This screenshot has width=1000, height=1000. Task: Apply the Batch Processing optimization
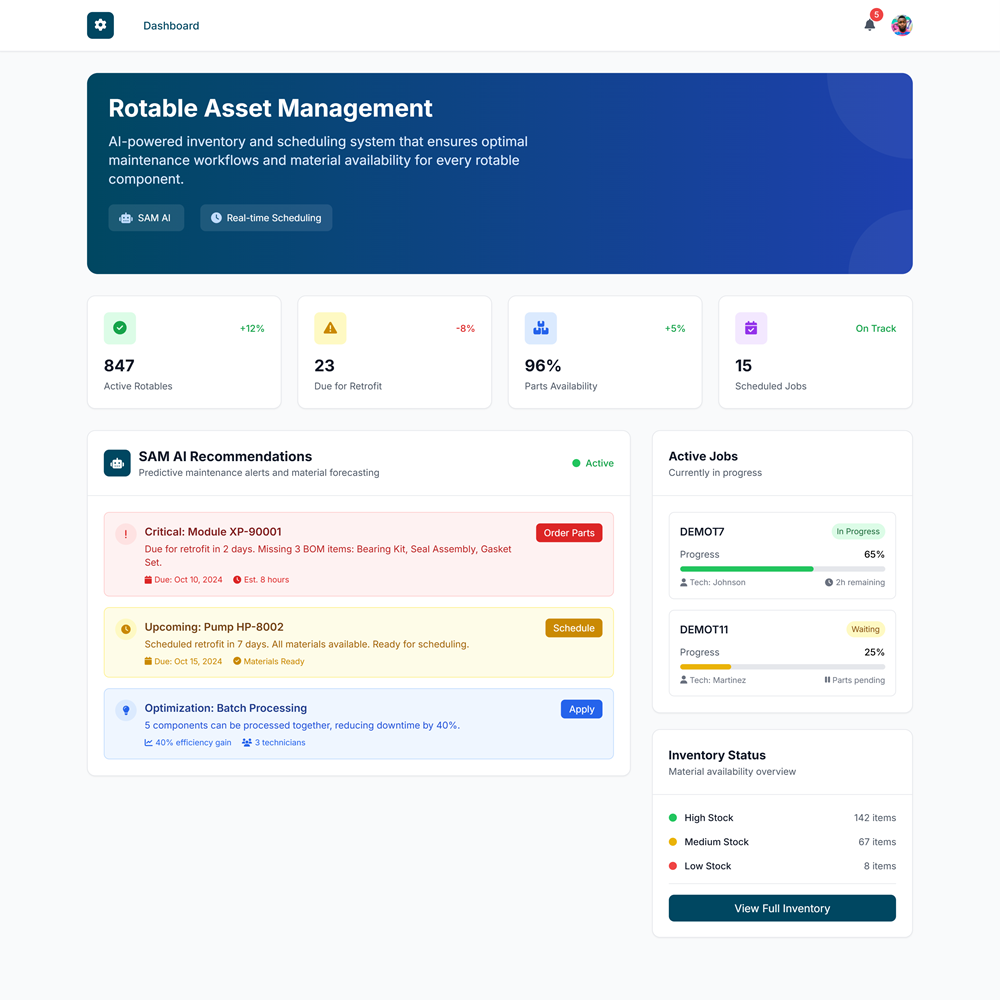tap(581, 709)
